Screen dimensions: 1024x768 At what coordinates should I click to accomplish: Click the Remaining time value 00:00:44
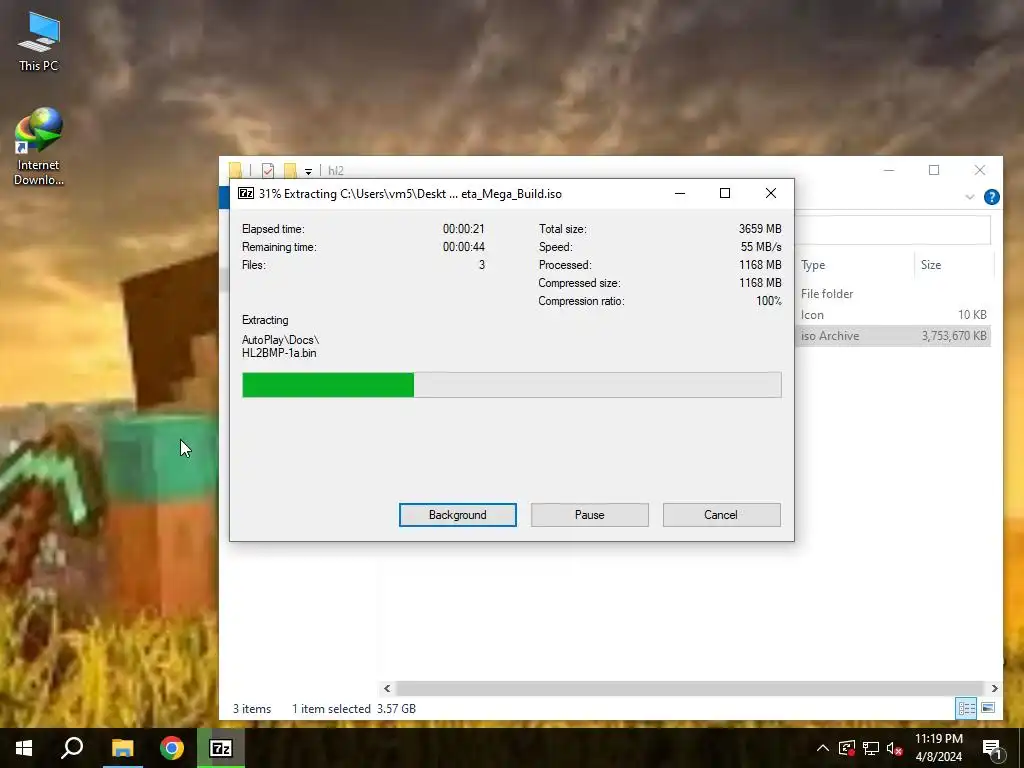pyautogui.click(x=464, y=247)
